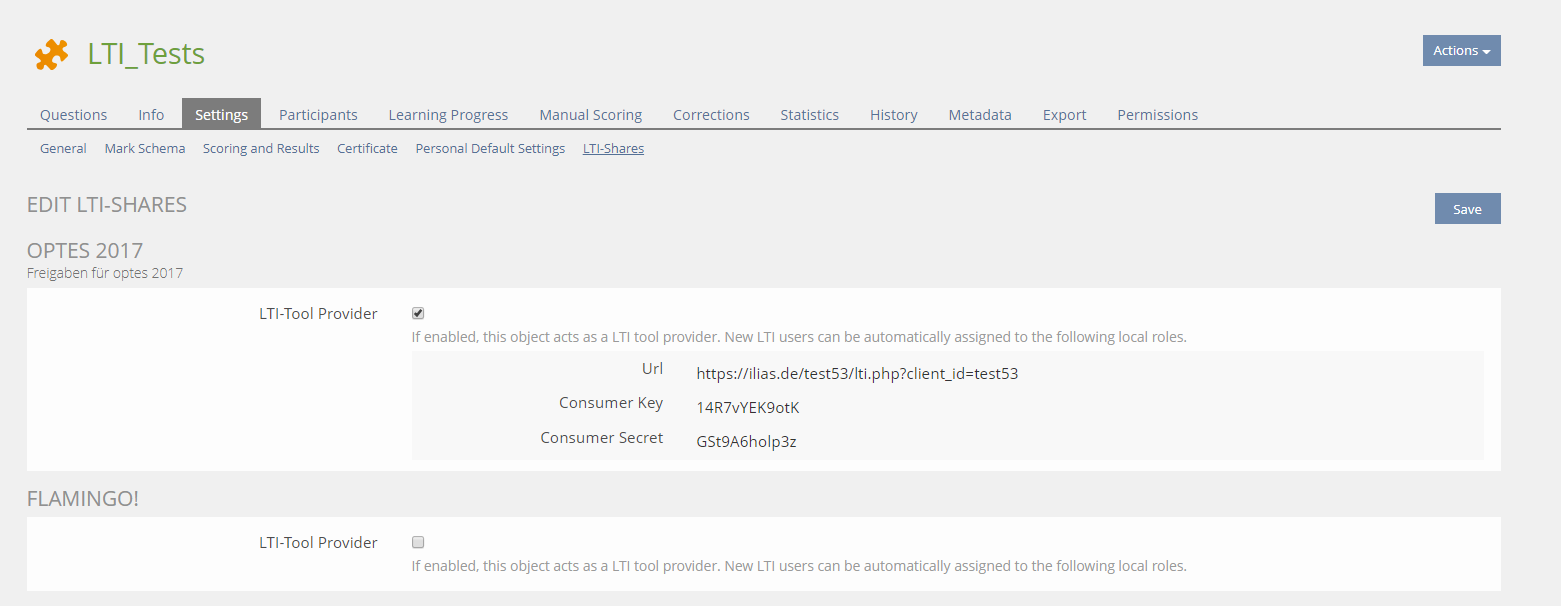Click the orange puzzle piece test icon
The height and width of the screenshot is (606, 1561).
click(x=51, y=54)
